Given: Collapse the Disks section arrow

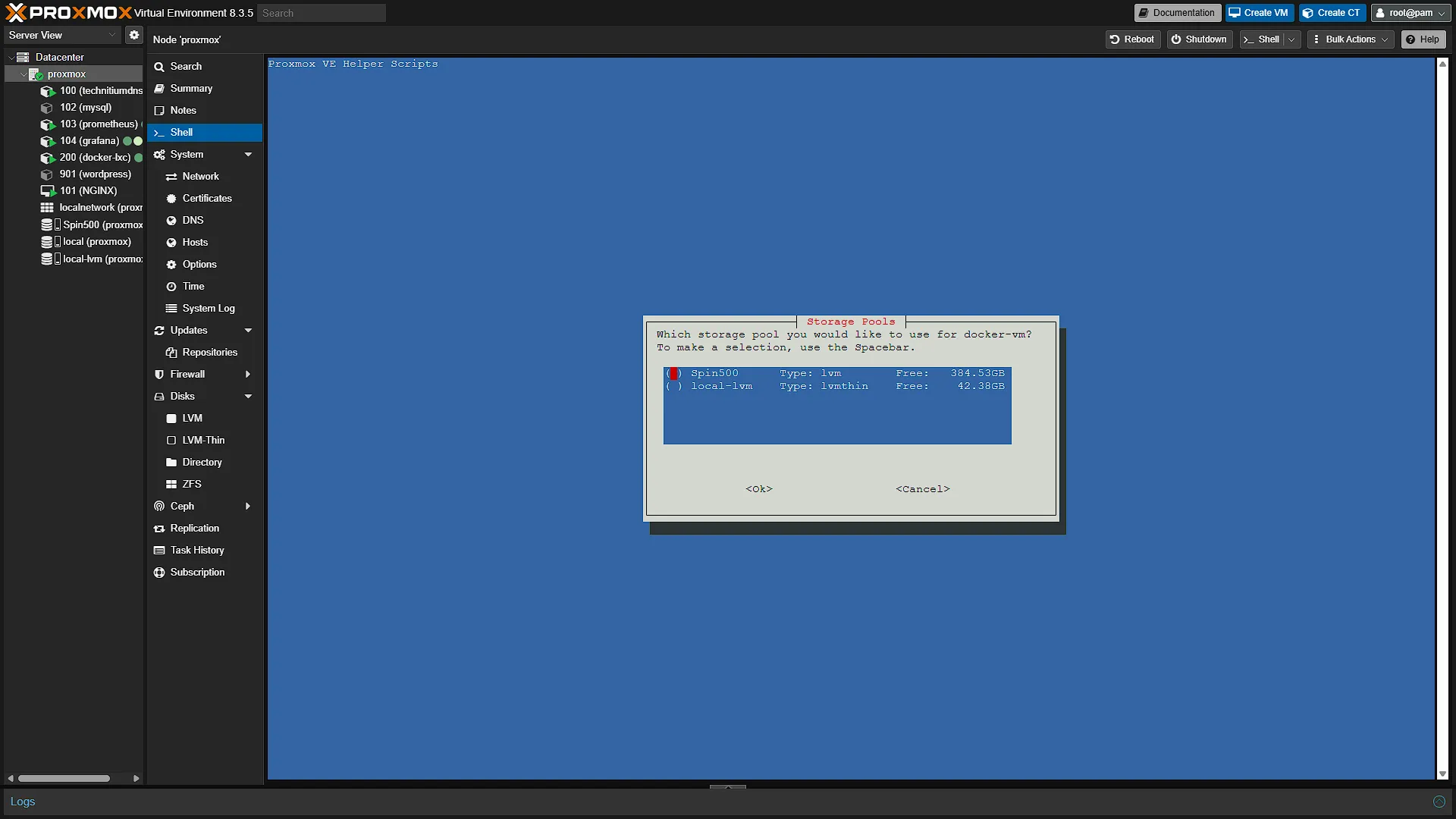Looking at the screenshot, I should point(248,397).
